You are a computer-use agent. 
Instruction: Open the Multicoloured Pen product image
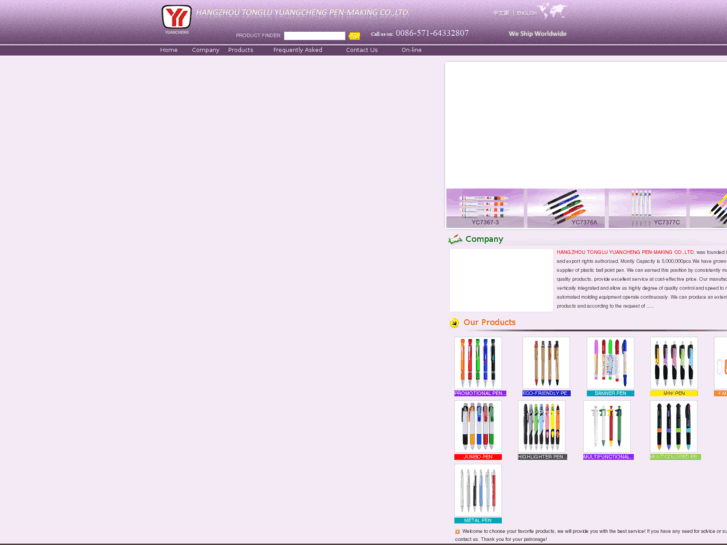pos(674,427)
